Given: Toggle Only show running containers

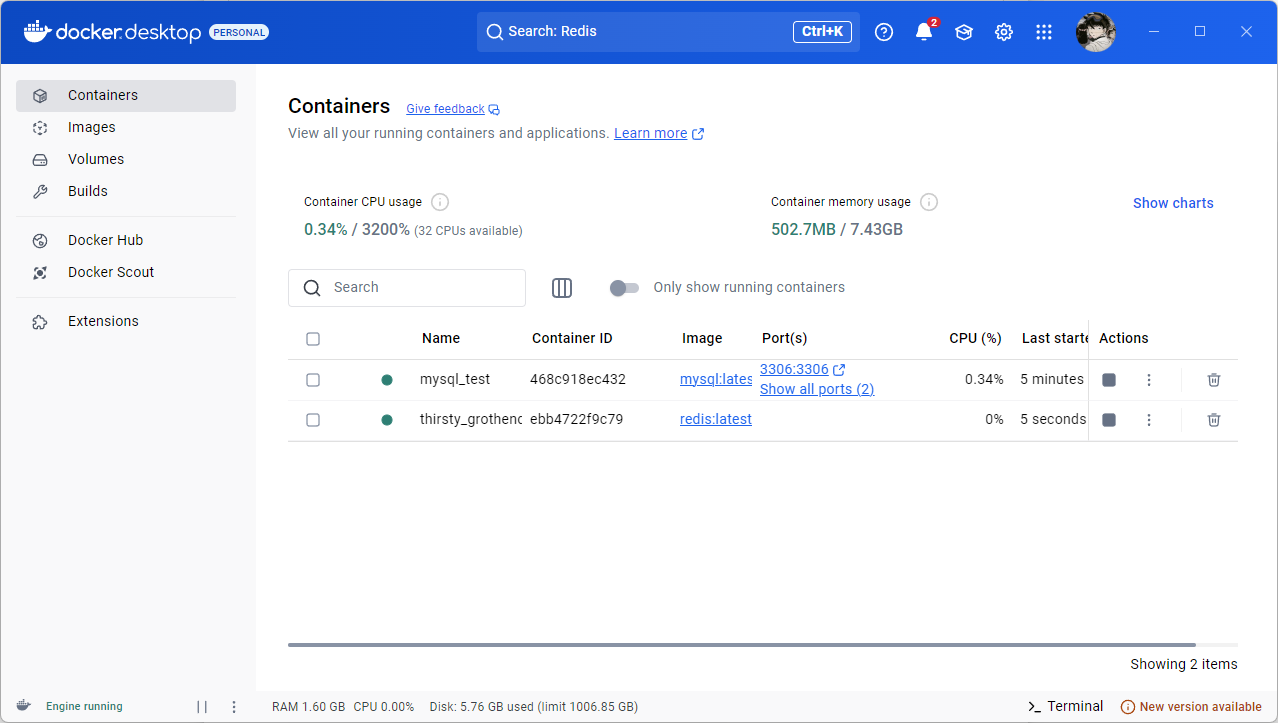Looking at the screenshot, I should 625,288.
